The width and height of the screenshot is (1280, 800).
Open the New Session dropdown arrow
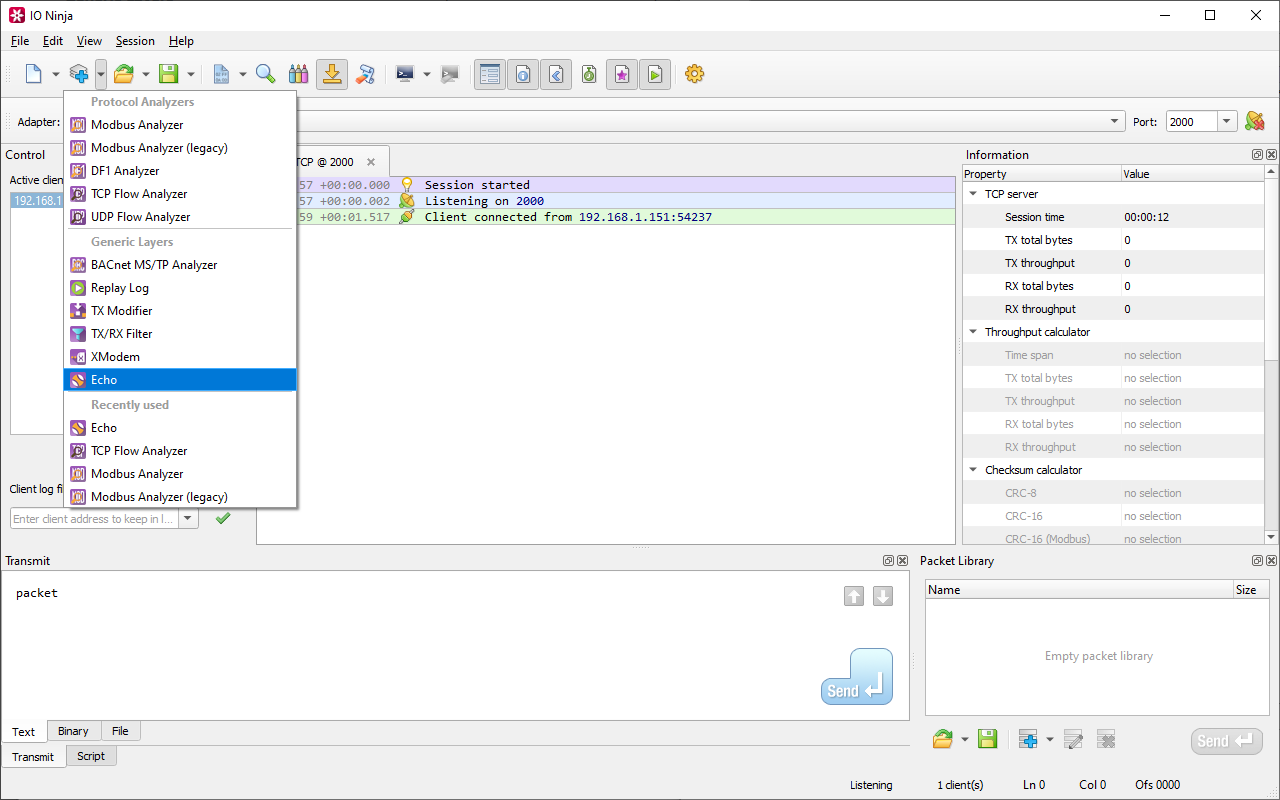pyautogui.click(x=56, y=74)
